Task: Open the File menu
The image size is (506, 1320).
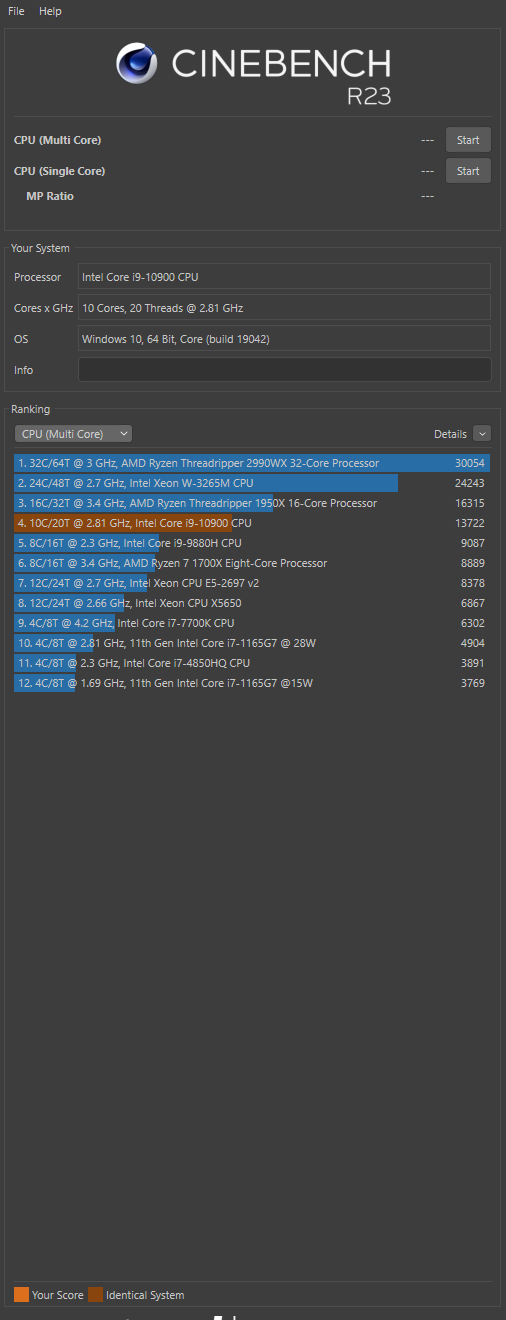Action: (16, 11)
